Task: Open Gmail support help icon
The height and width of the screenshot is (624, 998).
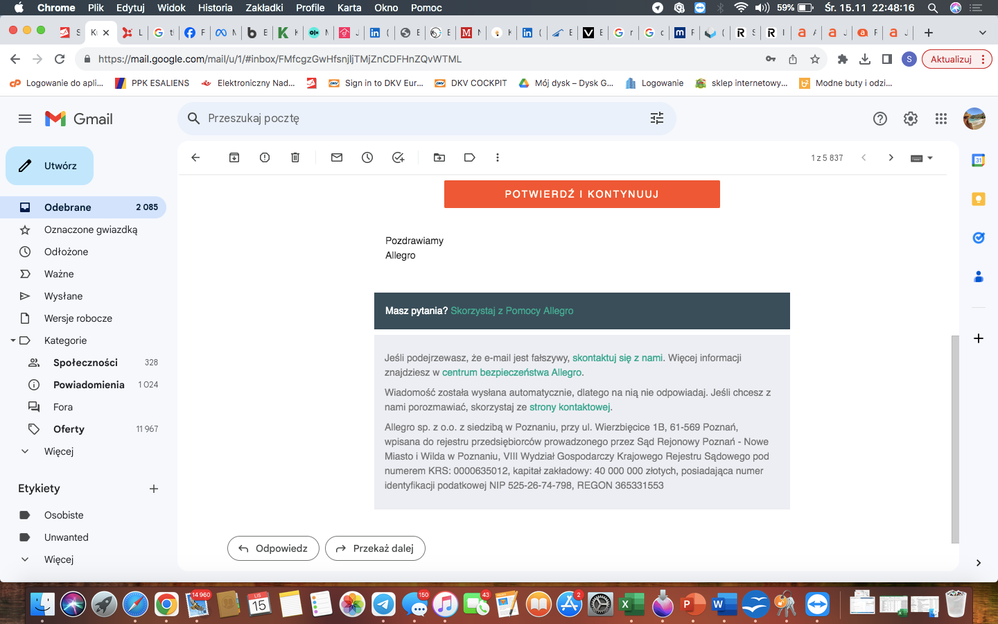Action: (x=880, y=118)
